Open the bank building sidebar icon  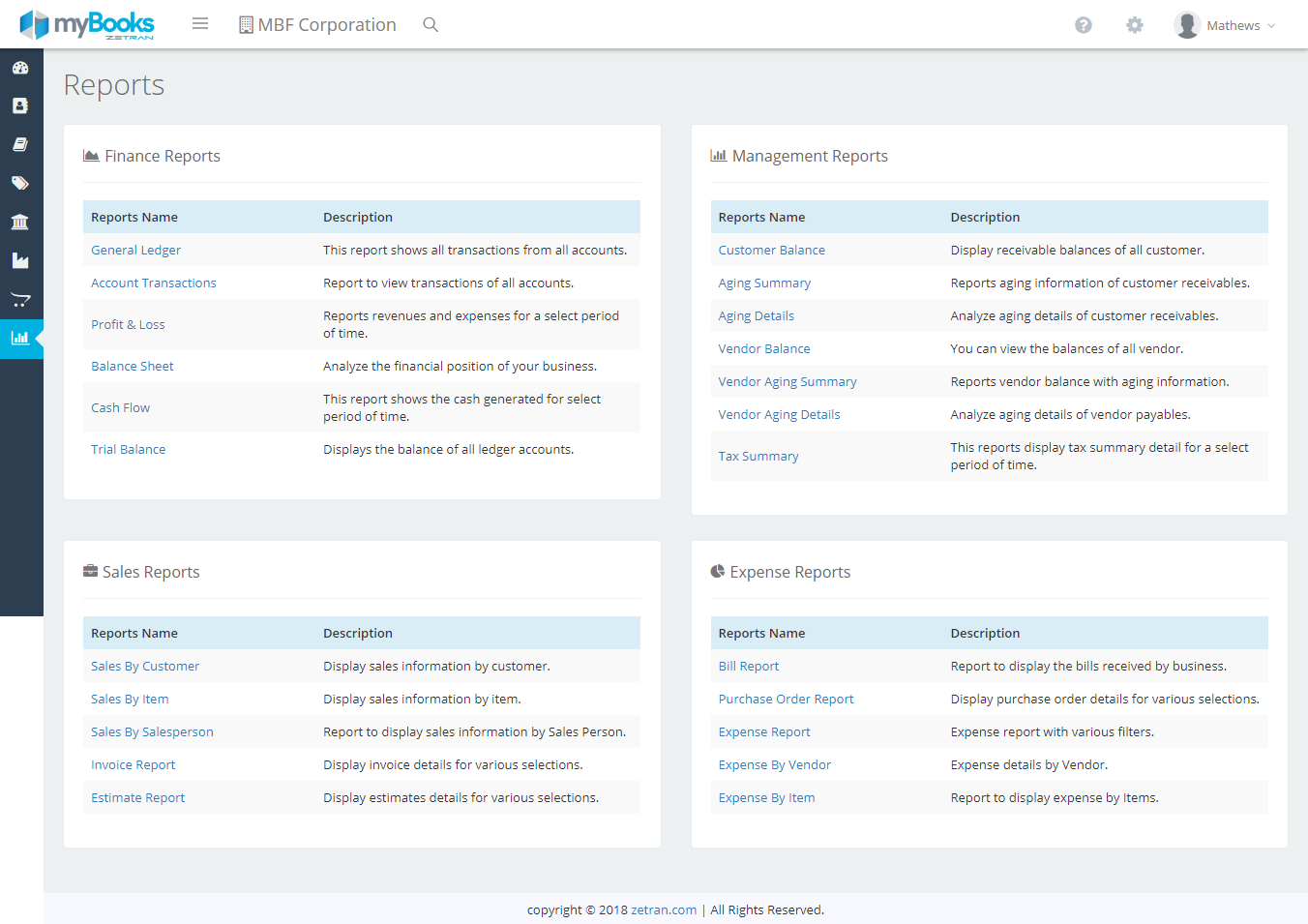[20, 222]
